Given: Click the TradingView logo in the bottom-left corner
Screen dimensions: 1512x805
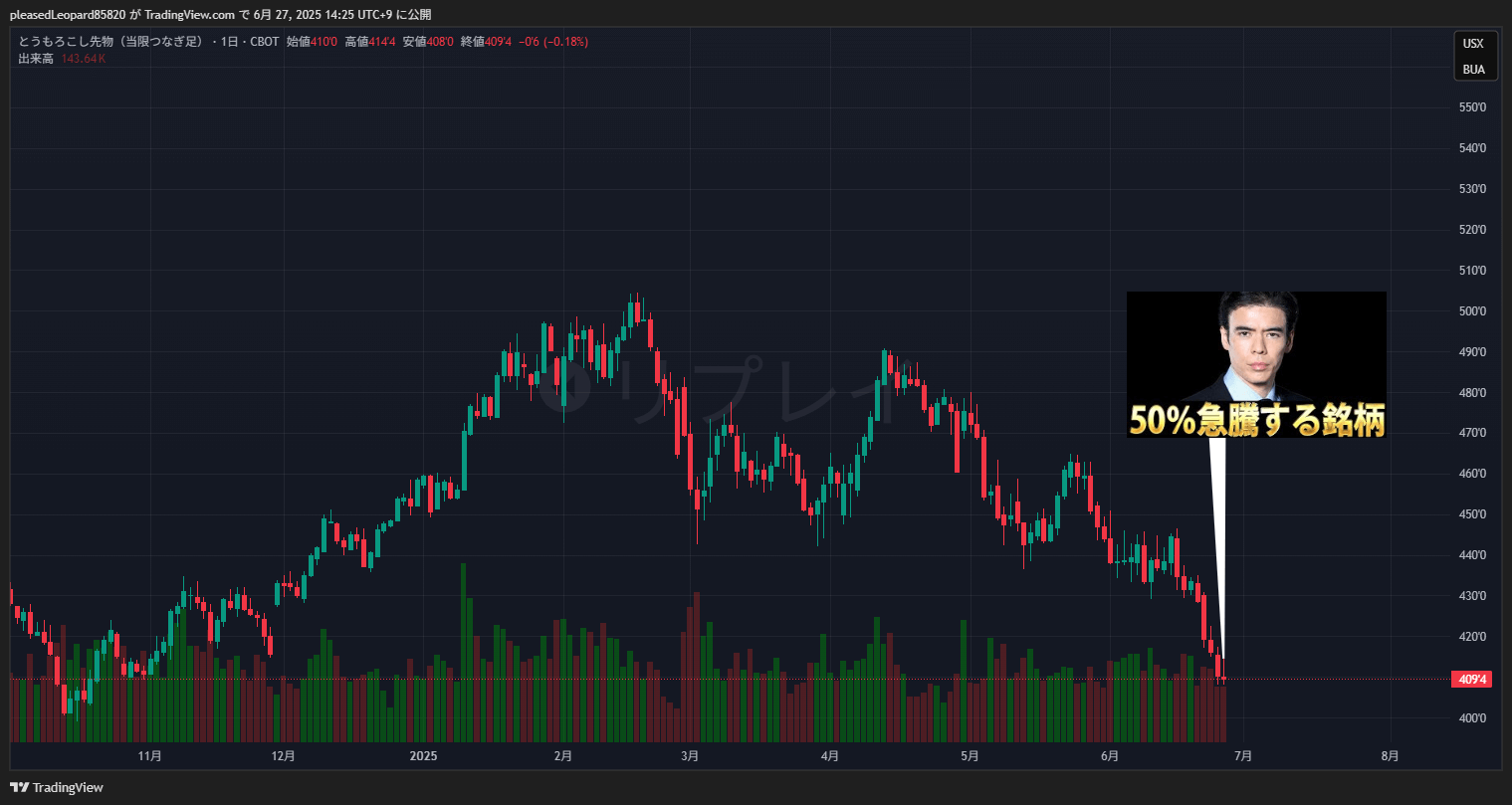Looking at the screenshot, I should tap(57, 787).
